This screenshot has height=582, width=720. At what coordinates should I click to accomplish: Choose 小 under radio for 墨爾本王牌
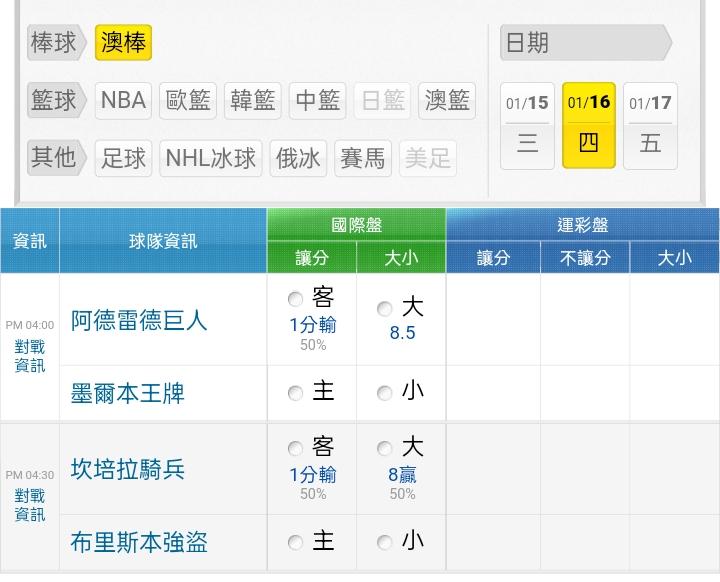(385, 394)
